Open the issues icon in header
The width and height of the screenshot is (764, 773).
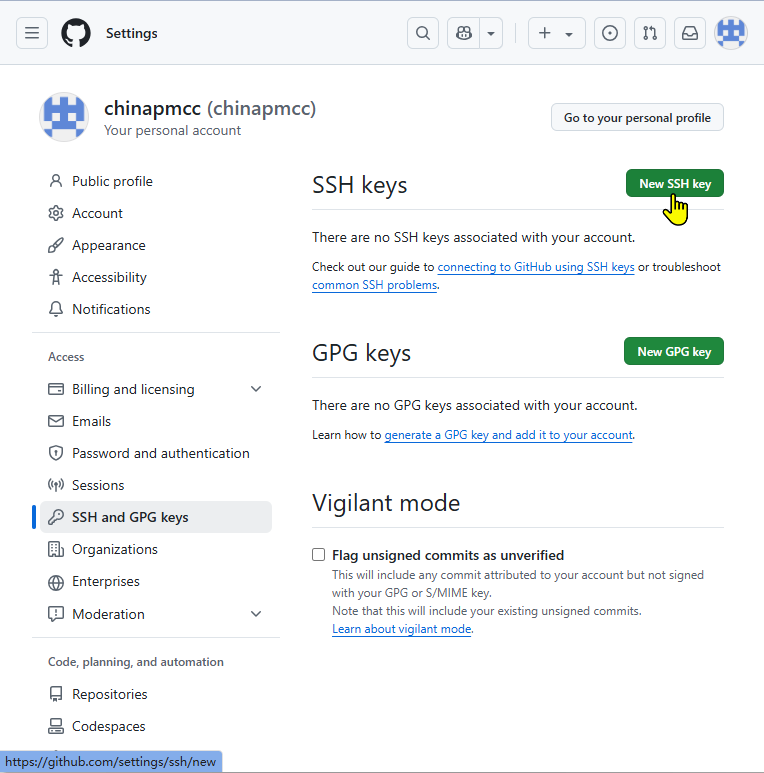pos(610,33)
